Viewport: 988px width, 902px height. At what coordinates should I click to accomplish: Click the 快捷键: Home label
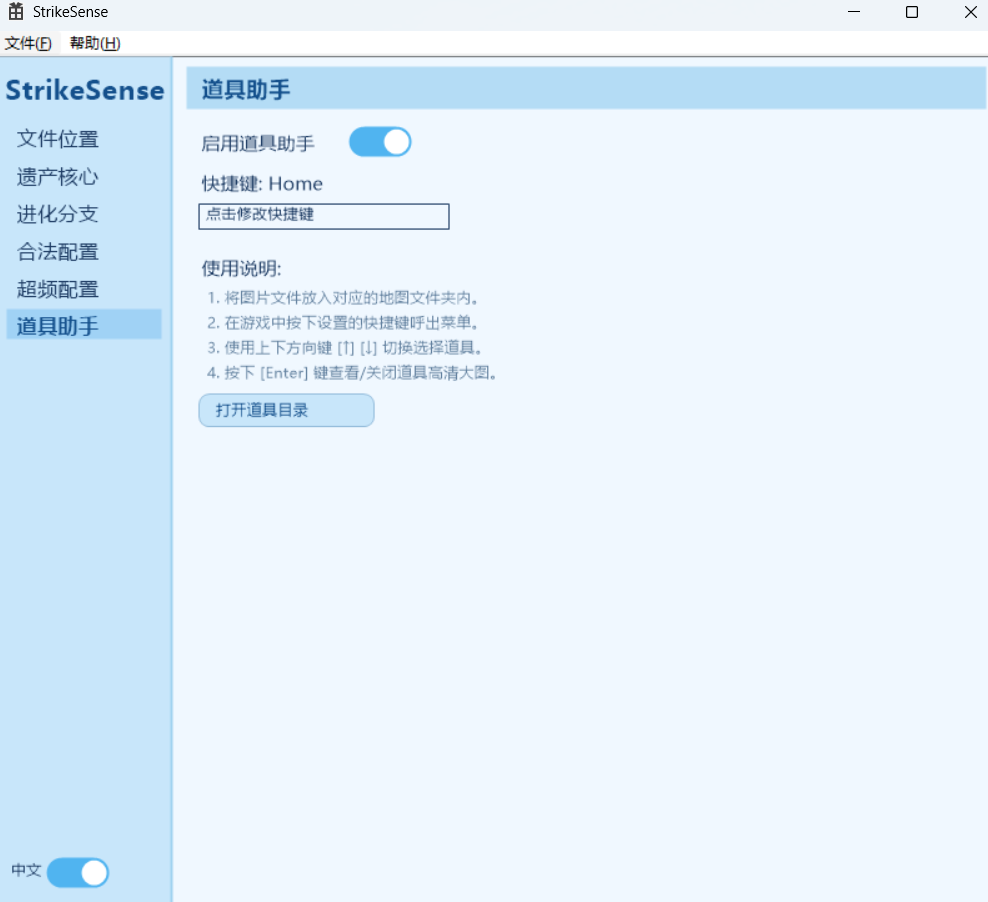point(262,184)
